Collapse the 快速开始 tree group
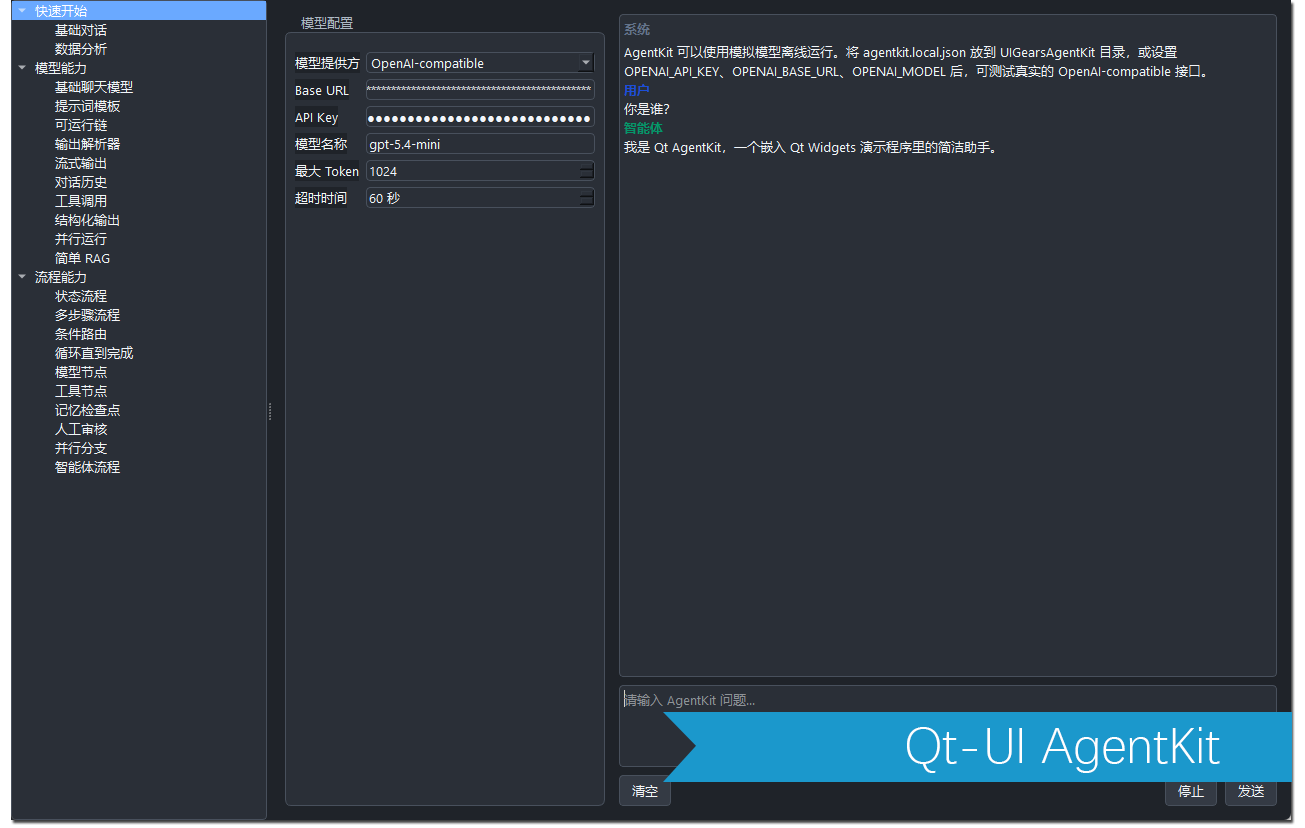This screenshot has width=1305, height=828. tap(23, 11)
